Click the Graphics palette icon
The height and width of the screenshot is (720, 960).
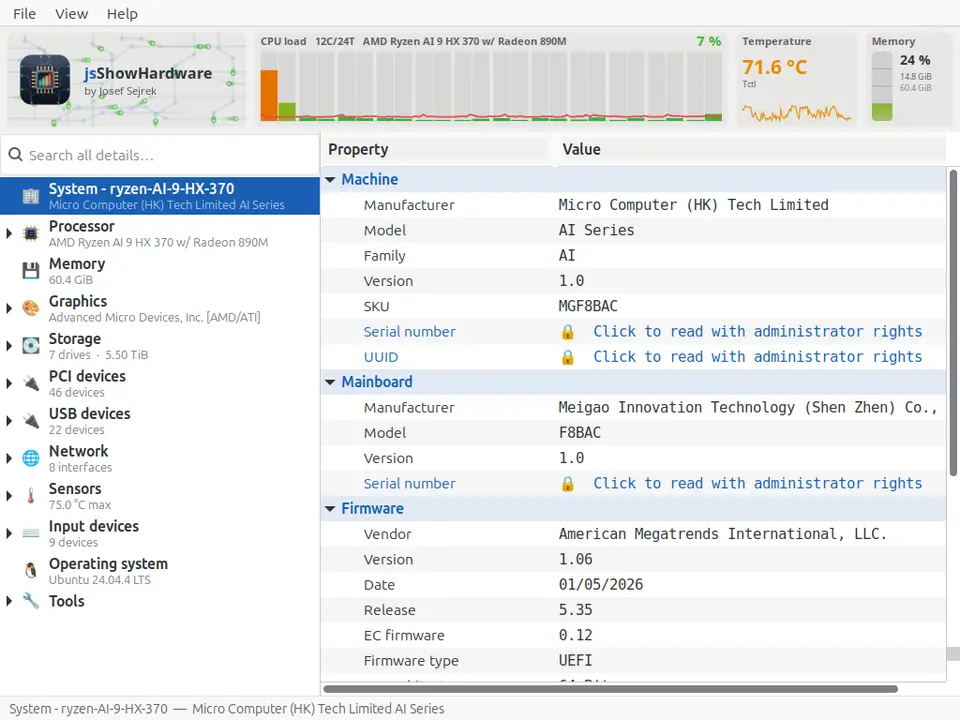point(31,308)
